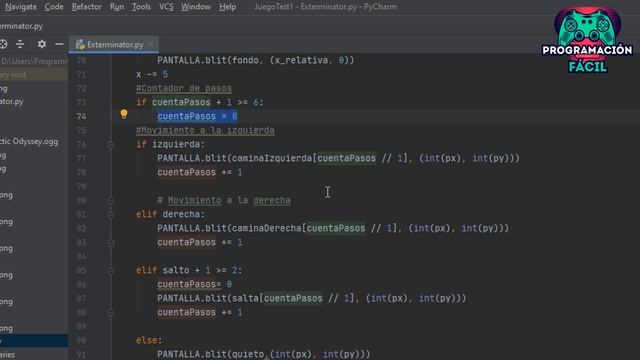640x360 pixels.
Task: Open the Window menu
Action: click(x=196, y=7)
